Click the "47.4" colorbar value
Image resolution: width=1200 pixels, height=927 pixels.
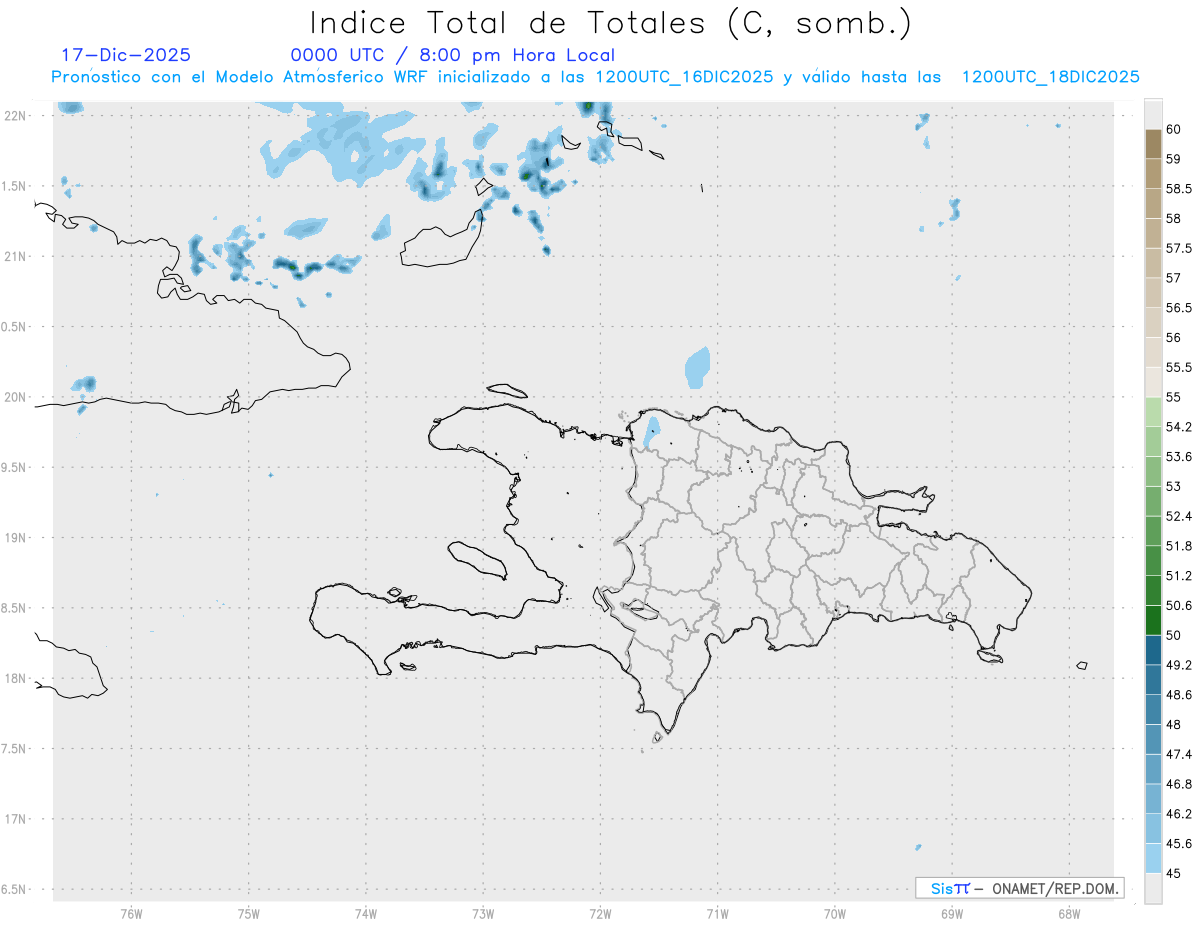[x=1178, y=754]
